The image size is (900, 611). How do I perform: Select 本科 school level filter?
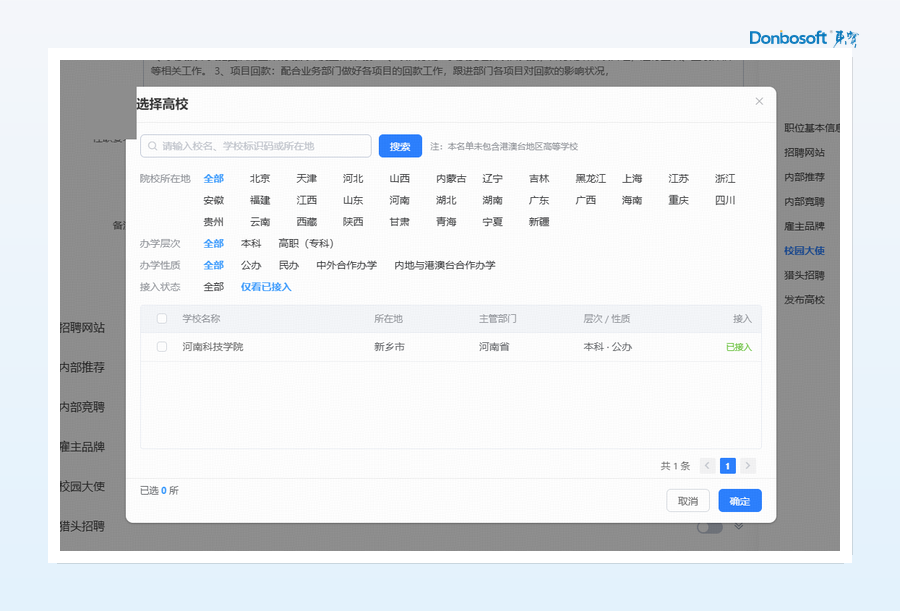(251, 243)
